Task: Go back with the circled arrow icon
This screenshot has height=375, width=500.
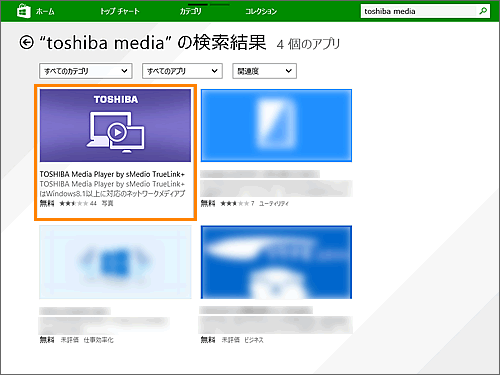Action: pyautogui.click(x=26, y=43)
